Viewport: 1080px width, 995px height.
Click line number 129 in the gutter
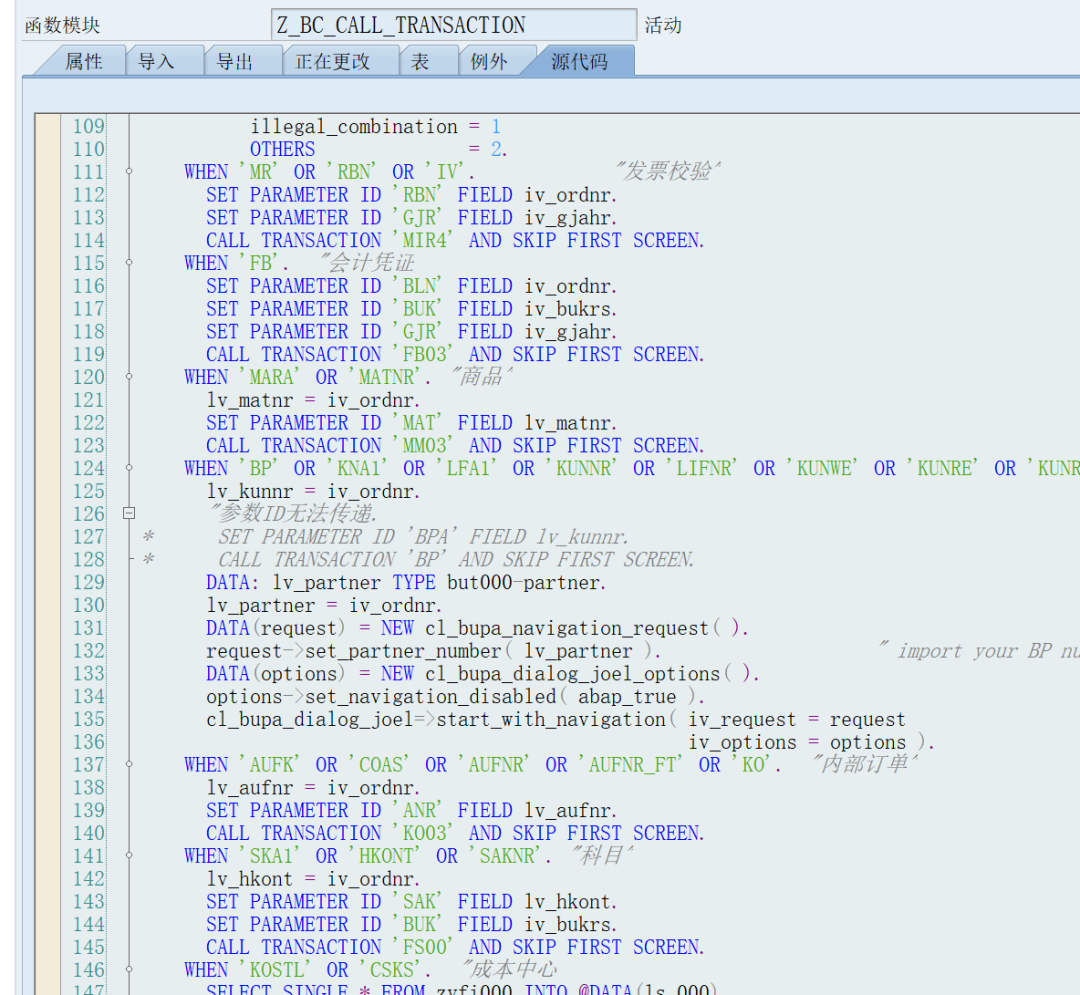pyautogui.click(x=89, y=583)
